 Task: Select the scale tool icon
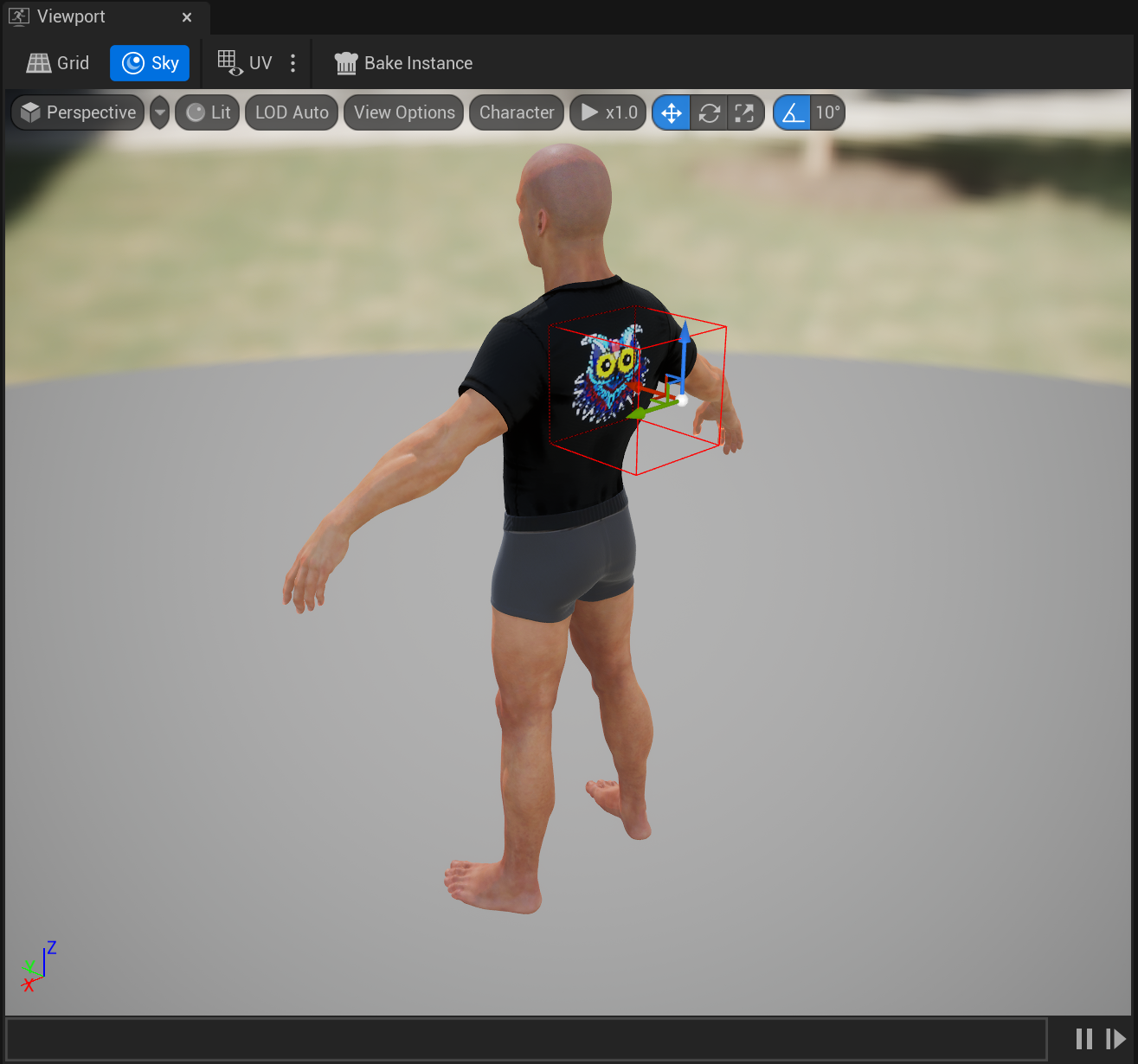point(745,112)
